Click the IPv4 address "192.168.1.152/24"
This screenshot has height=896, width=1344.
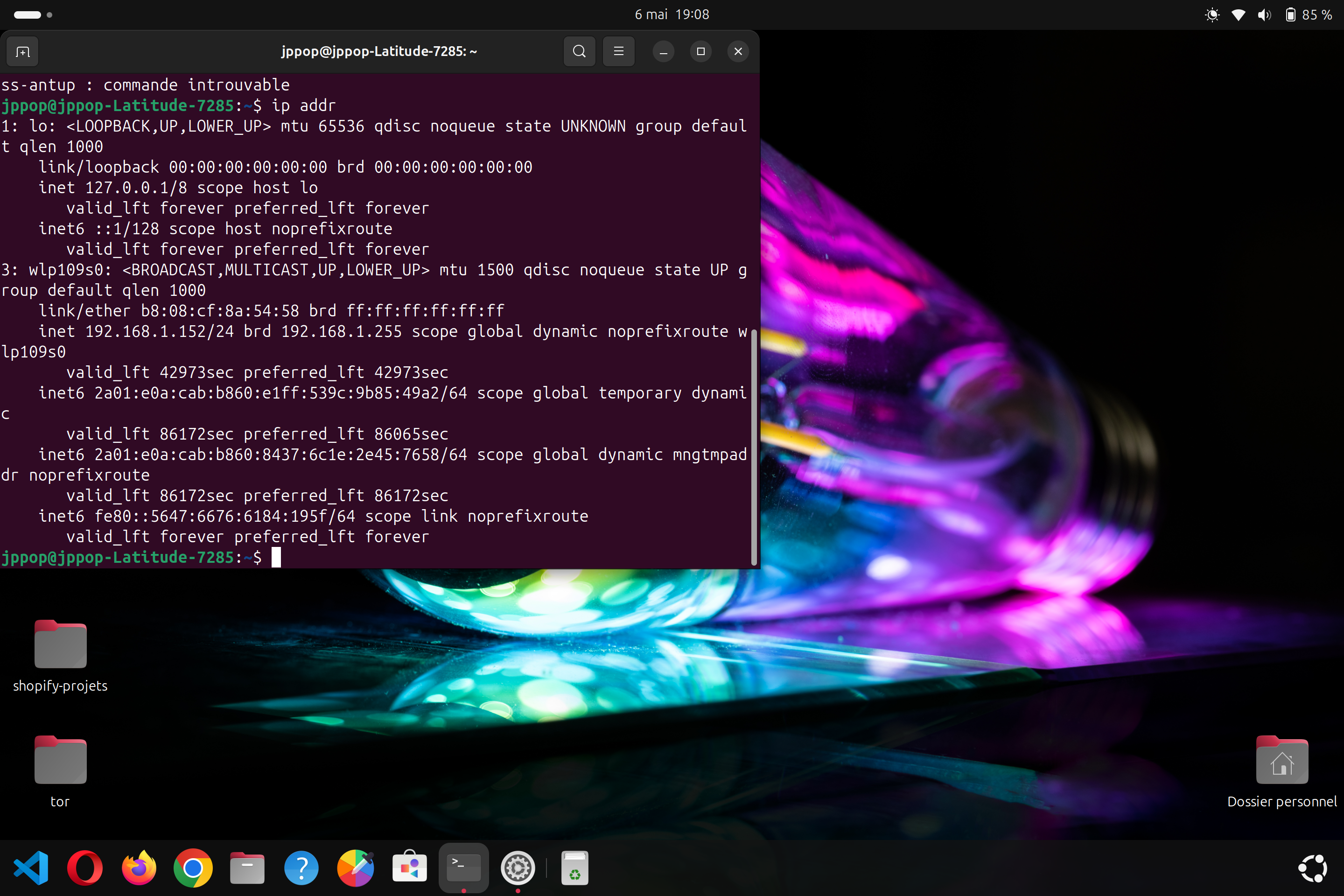(160, 332)
